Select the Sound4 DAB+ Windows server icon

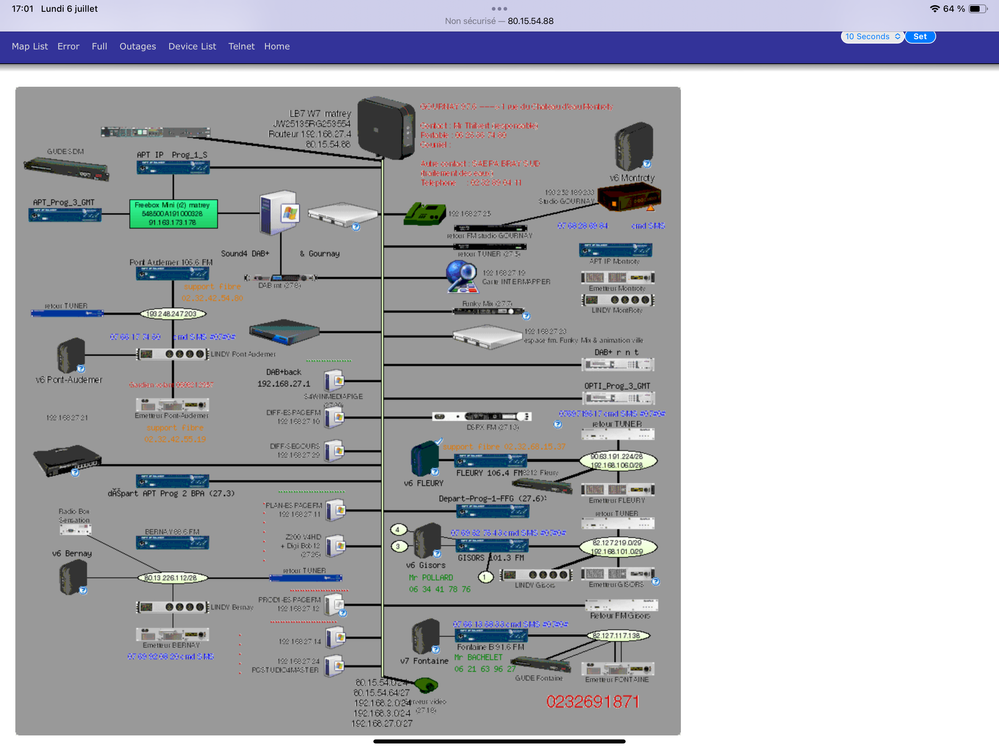pos(279,213)
